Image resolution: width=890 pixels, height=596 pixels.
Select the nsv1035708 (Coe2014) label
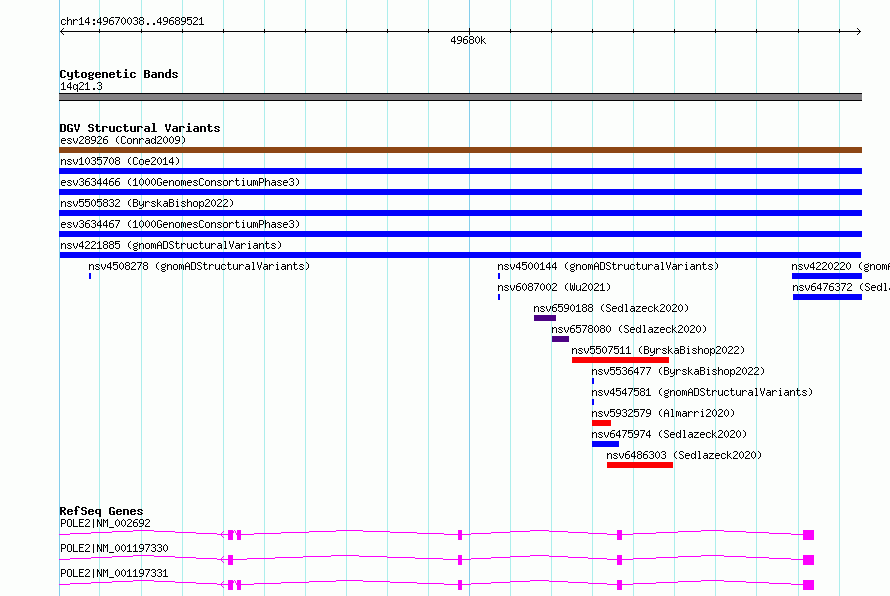pyautogui.click(x=120, y=161)
